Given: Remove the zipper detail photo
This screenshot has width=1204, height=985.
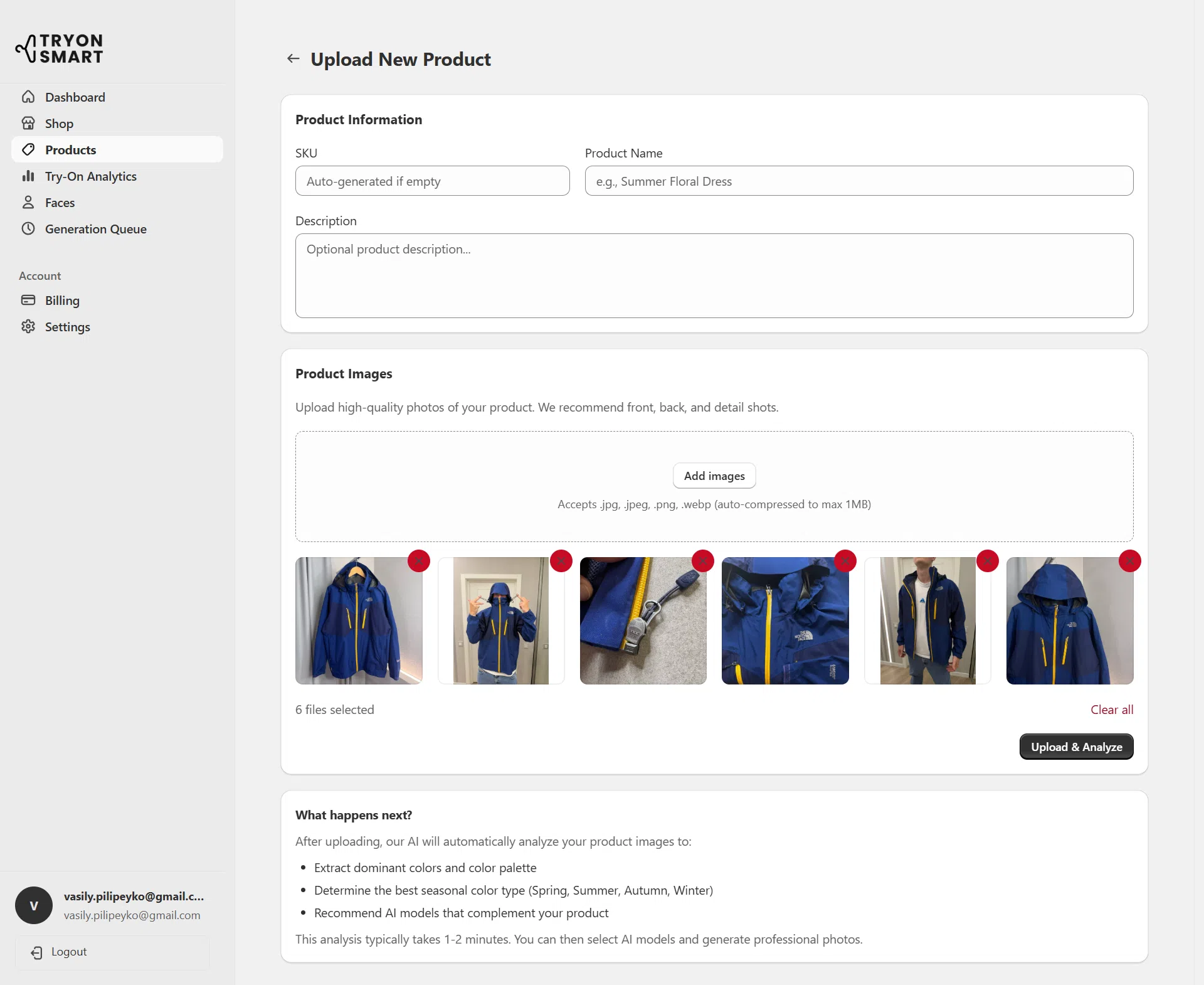Looking at the screenshot, I should click(x=703, y=560).
